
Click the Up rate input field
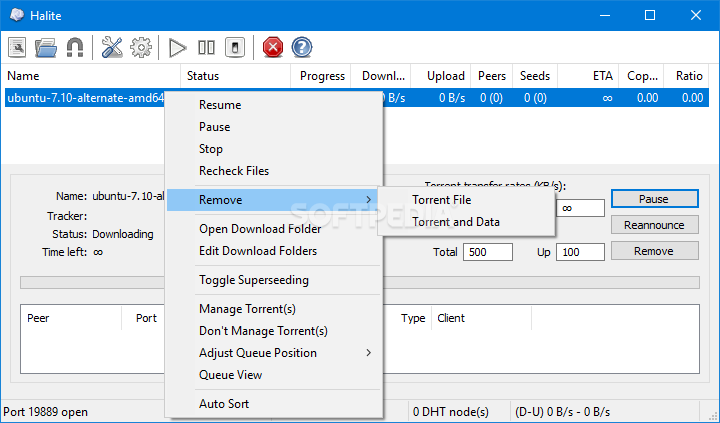point(580,252)
